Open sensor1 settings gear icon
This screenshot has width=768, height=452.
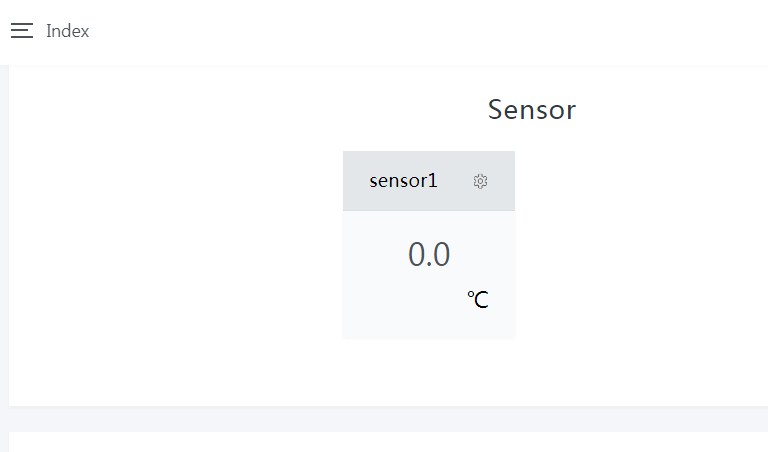coord(480,181)
